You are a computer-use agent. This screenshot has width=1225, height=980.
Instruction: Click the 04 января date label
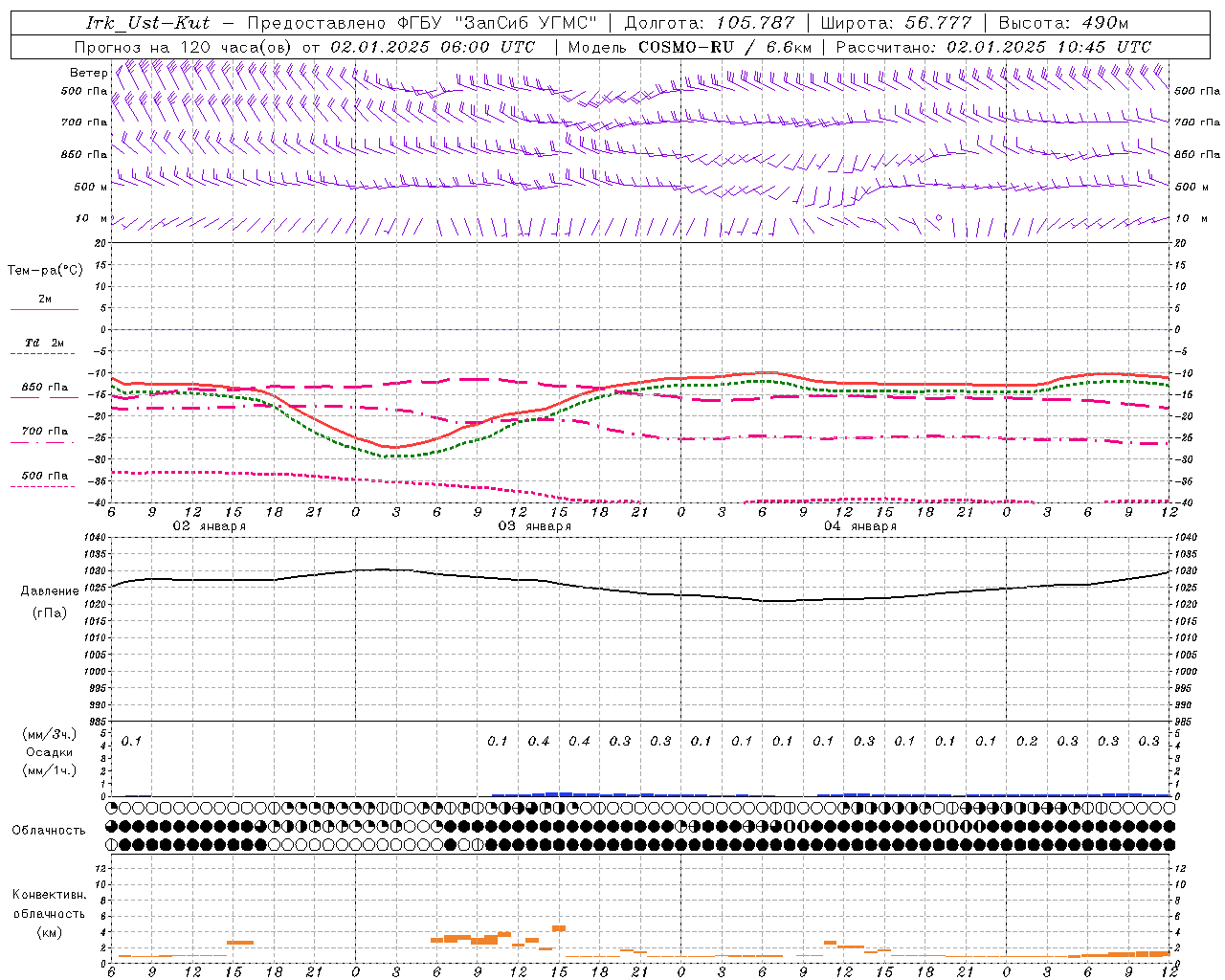(859, 526)
